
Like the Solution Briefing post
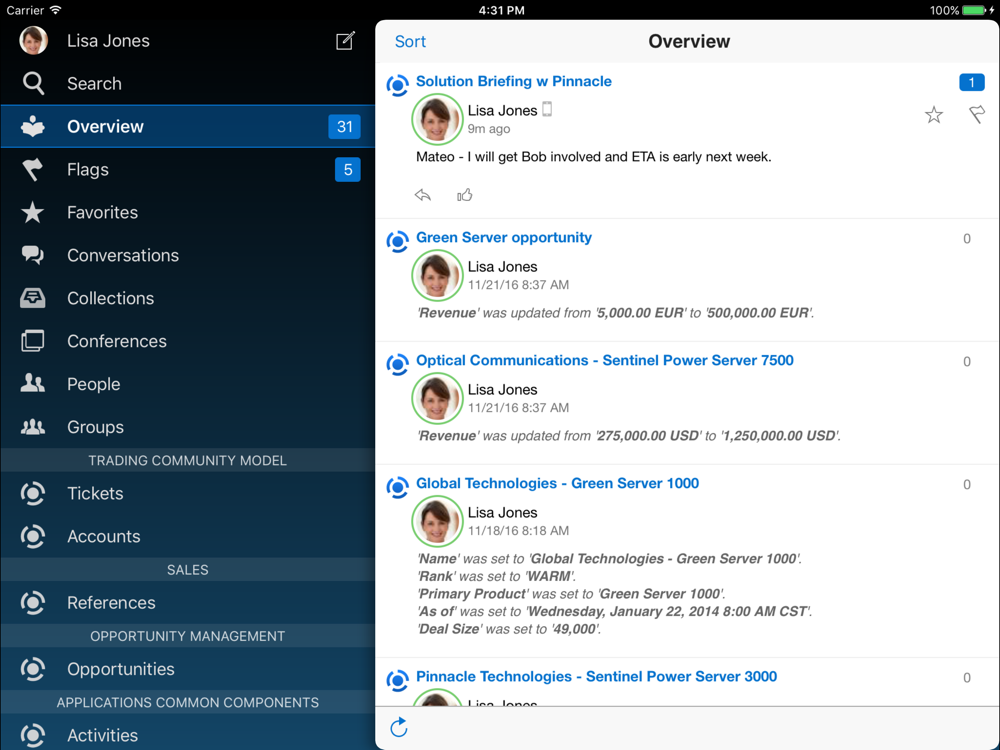point(464,195)
